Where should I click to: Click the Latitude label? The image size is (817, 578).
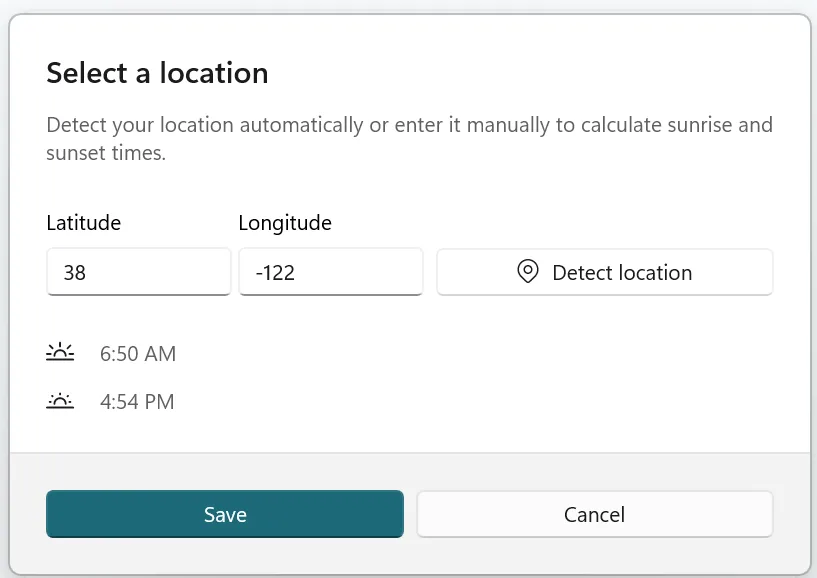[83, 222]
